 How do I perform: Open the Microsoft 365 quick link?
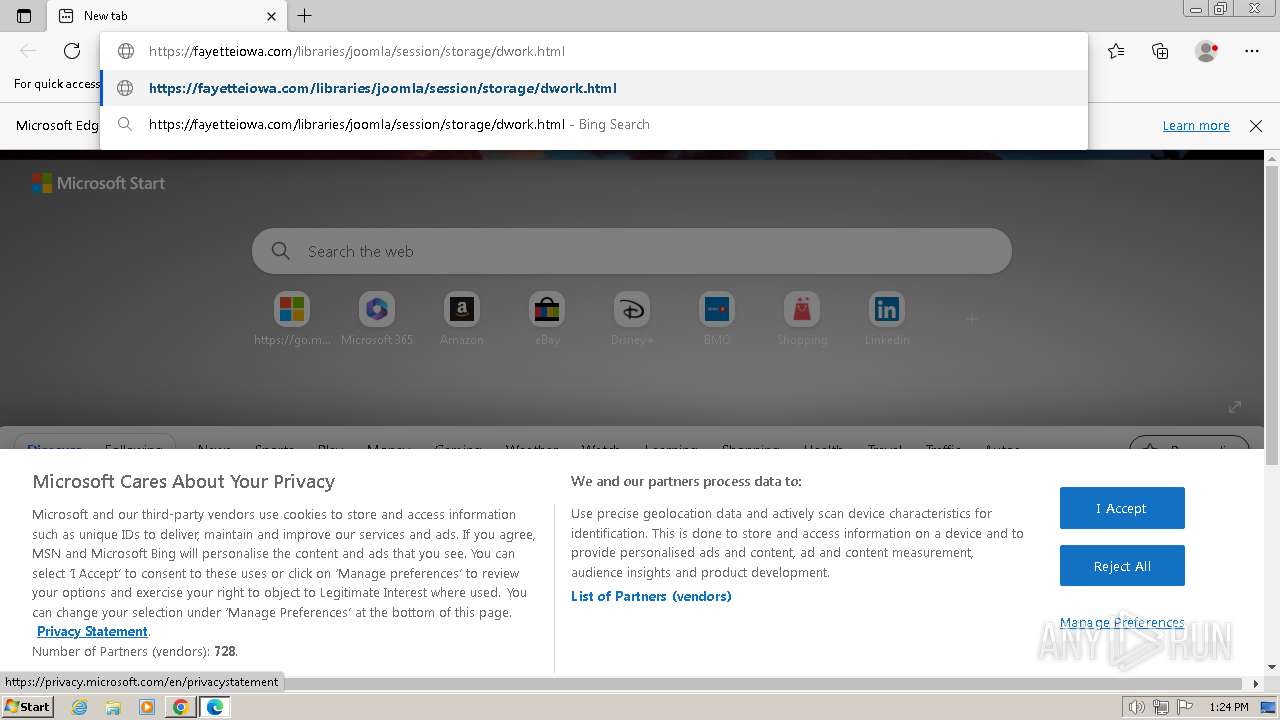tap(377, 320)
